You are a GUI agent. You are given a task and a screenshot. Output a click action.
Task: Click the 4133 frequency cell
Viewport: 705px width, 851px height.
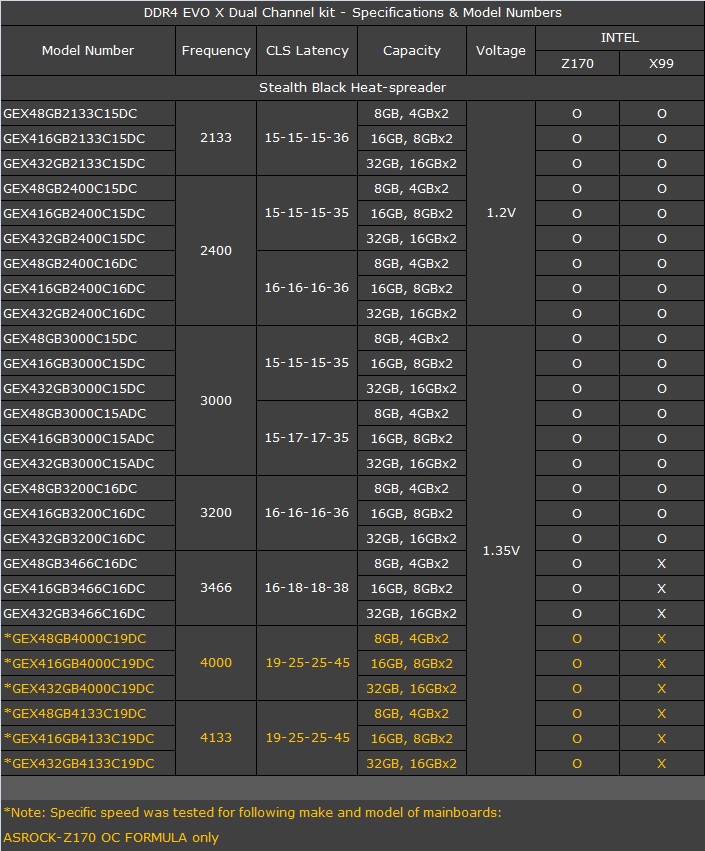click(216, 738)
